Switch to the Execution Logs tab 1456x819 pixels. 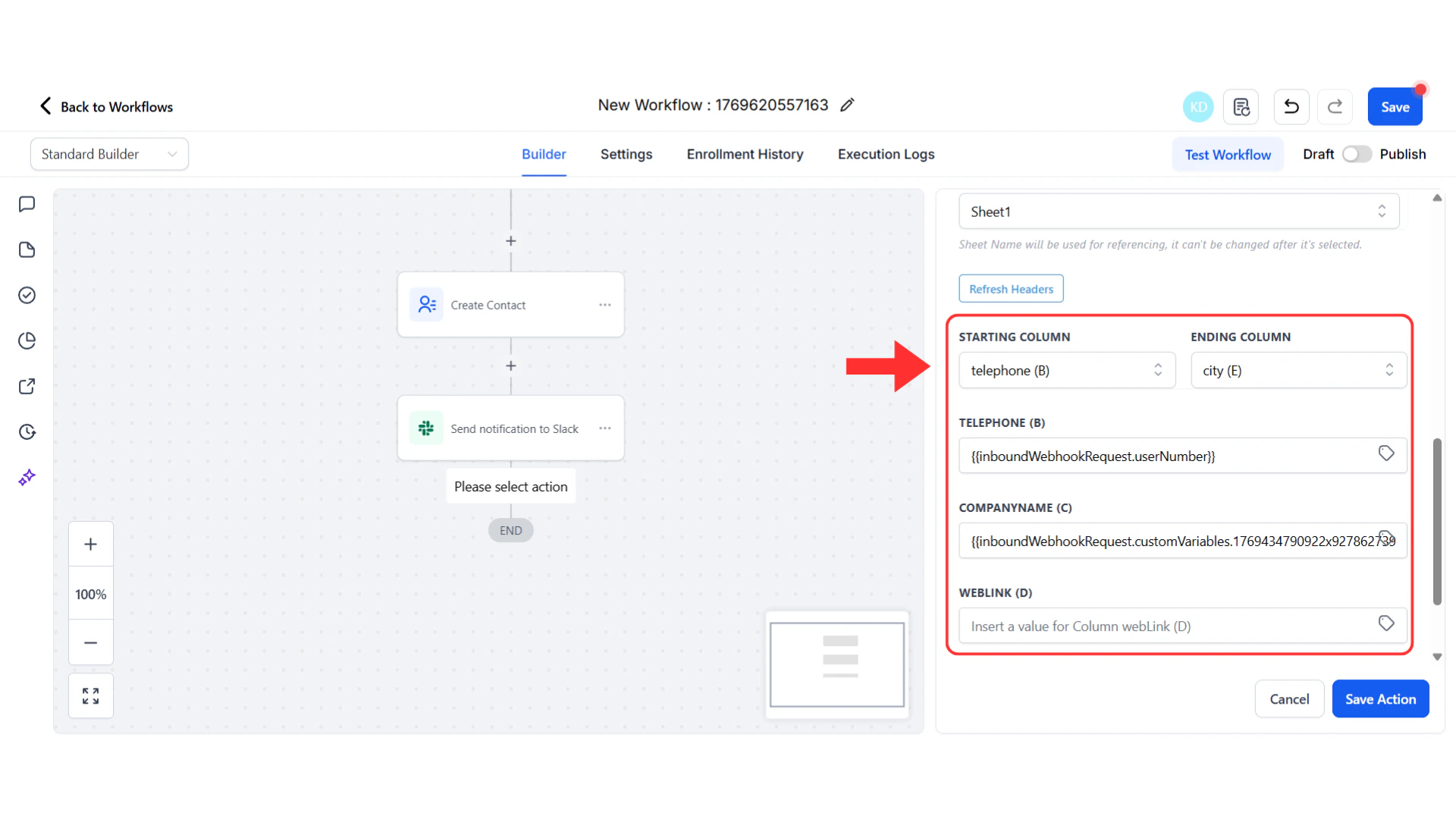pyautogui.click(x=886, y=154)
